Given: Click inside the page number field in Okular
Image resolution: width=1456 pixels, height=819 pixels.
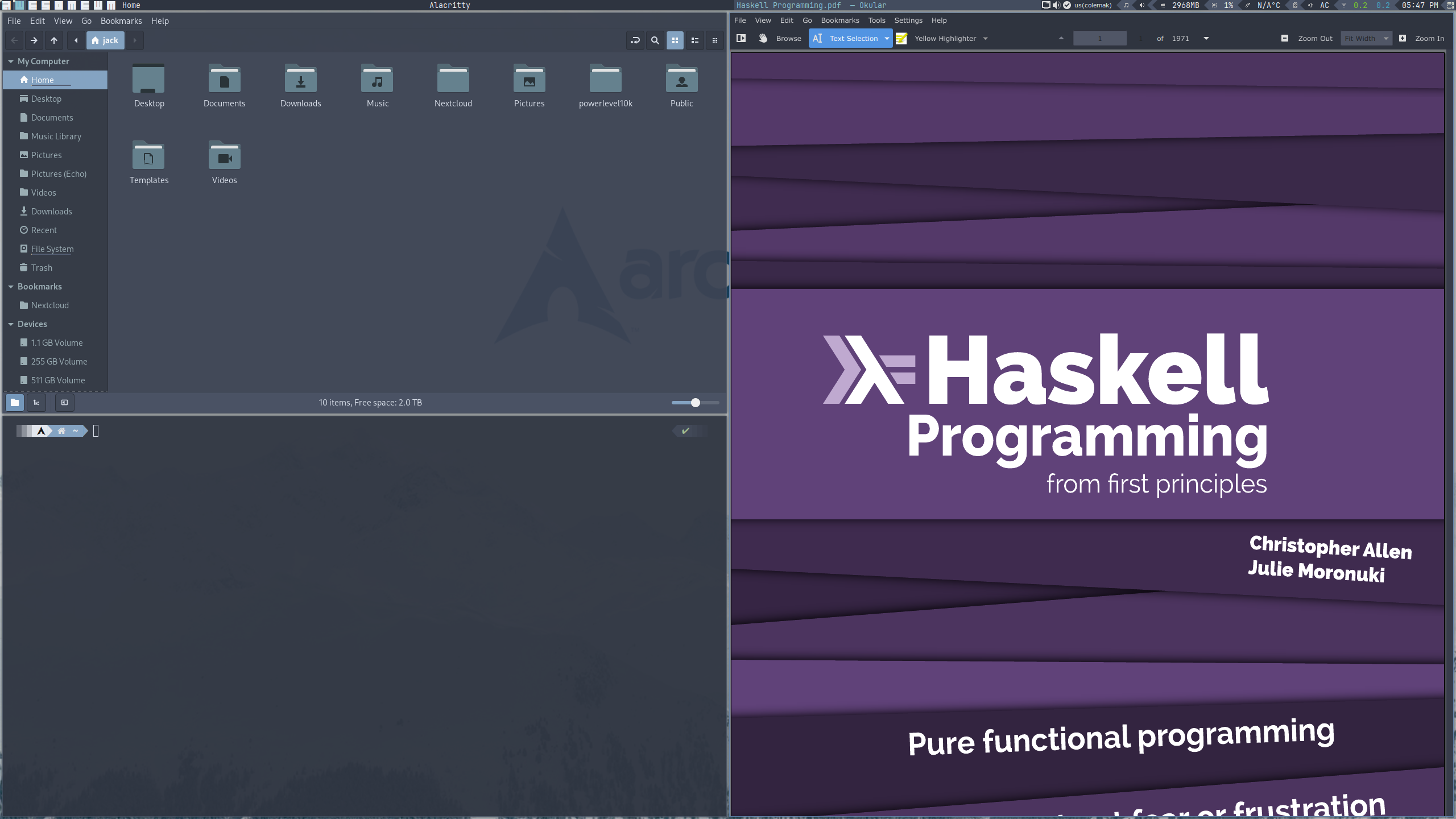Looking at the screenshot, I should (x=1099, y=38).
